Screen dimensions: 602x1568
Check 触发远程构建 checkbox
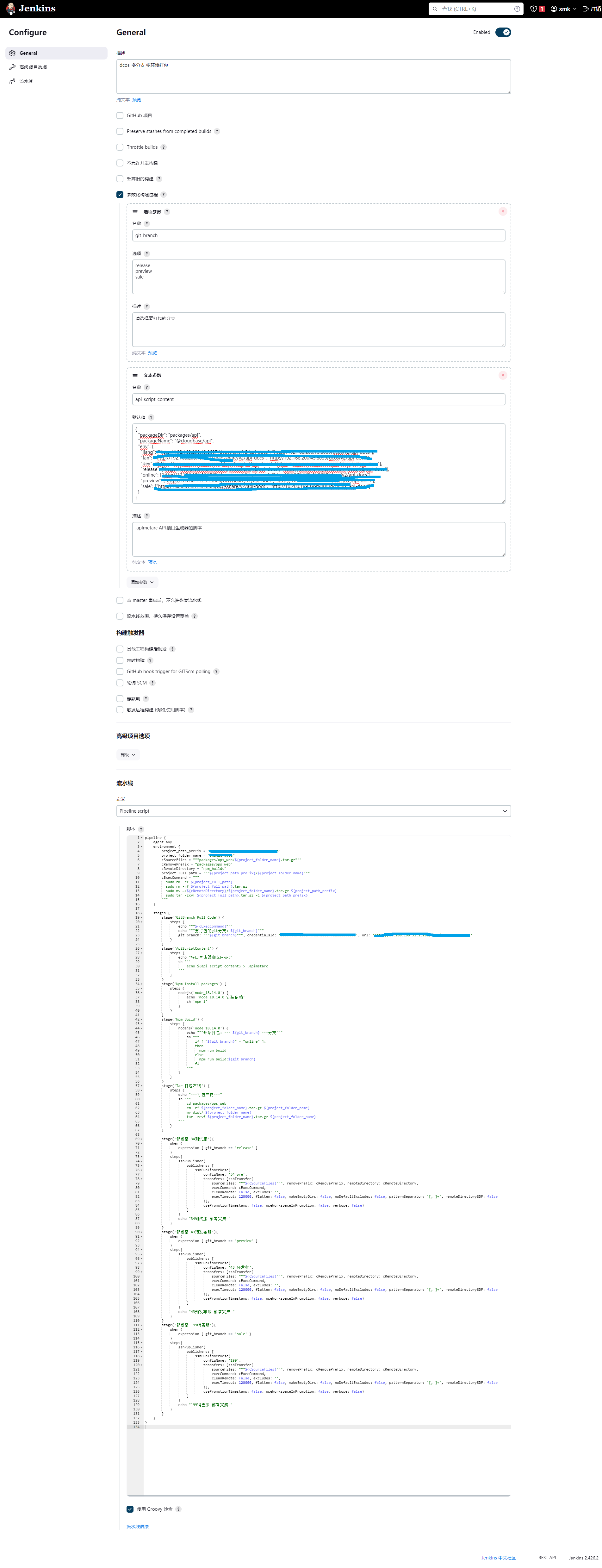(x=120, y=710)
